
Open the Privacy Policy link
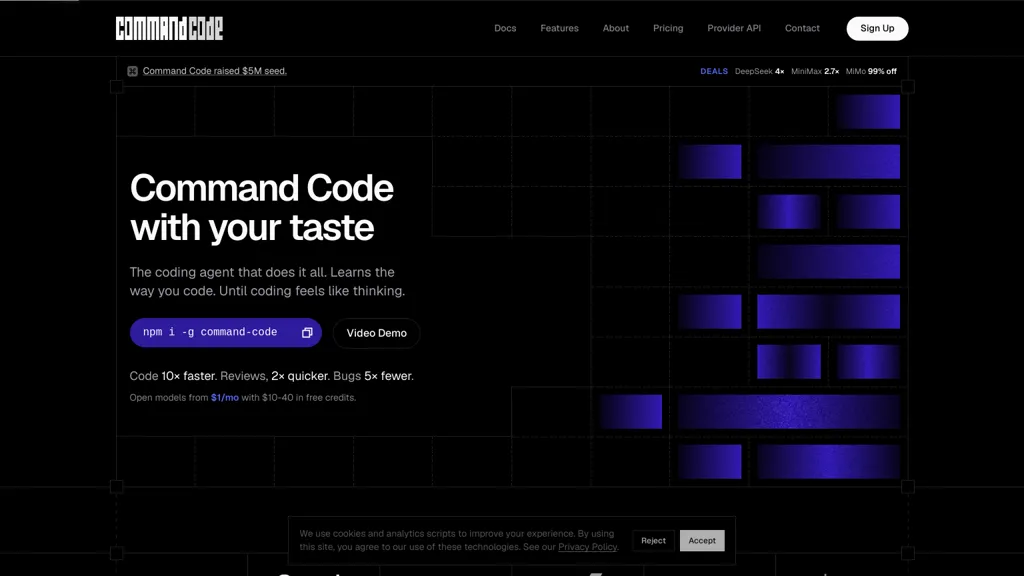point(587,547)
